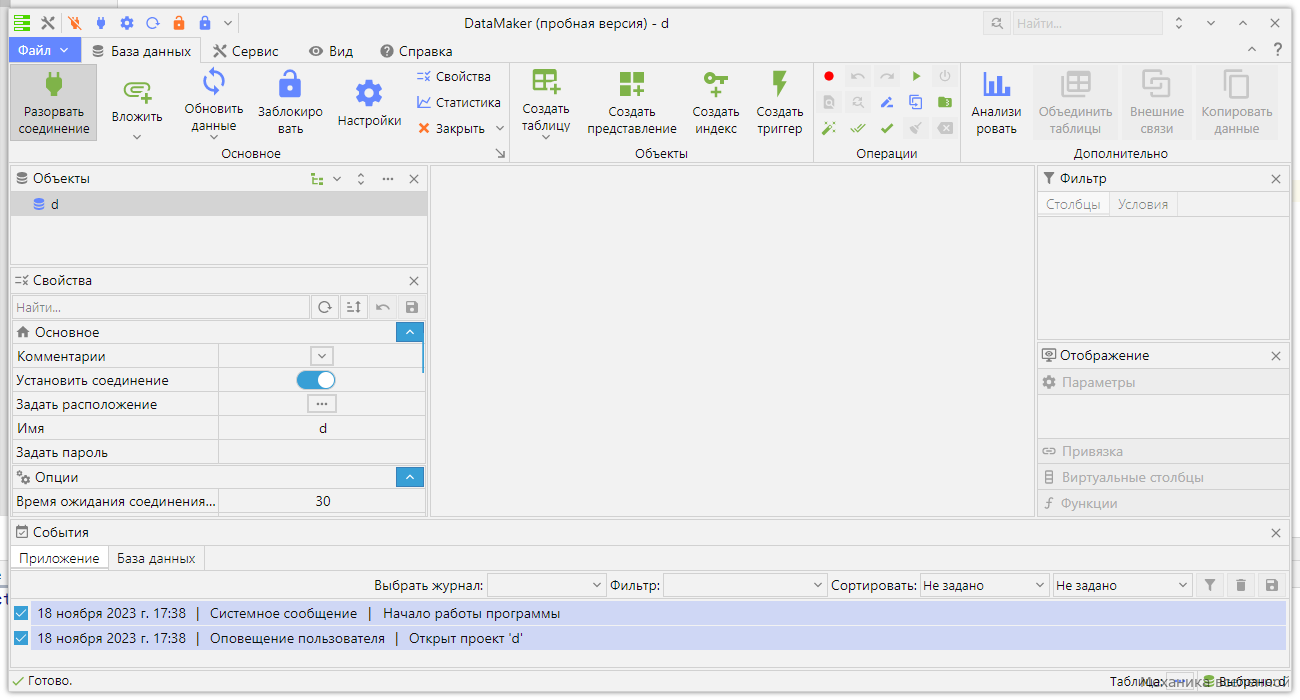Click the single green checkmark icon in Операции
This screenshot has height=700, width=1300.
click(887, 128)
